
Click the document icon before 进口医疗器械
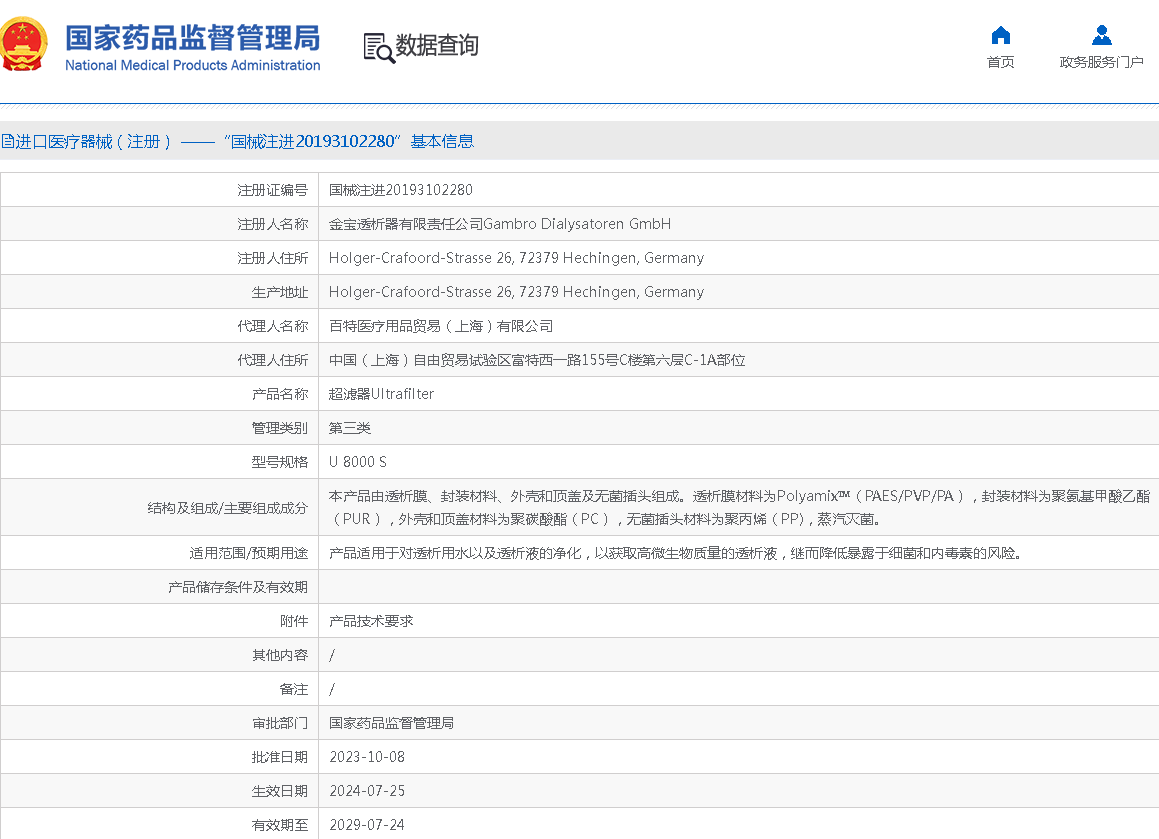coord(7,141)
